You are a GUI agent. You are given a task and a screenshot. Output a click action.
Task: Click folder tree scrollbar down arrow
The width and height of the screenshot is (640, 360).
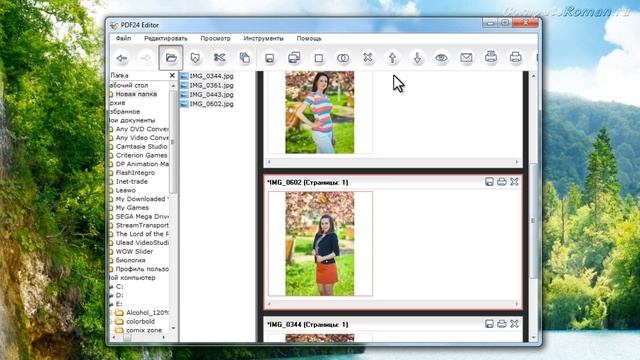[x=173, y=328]
